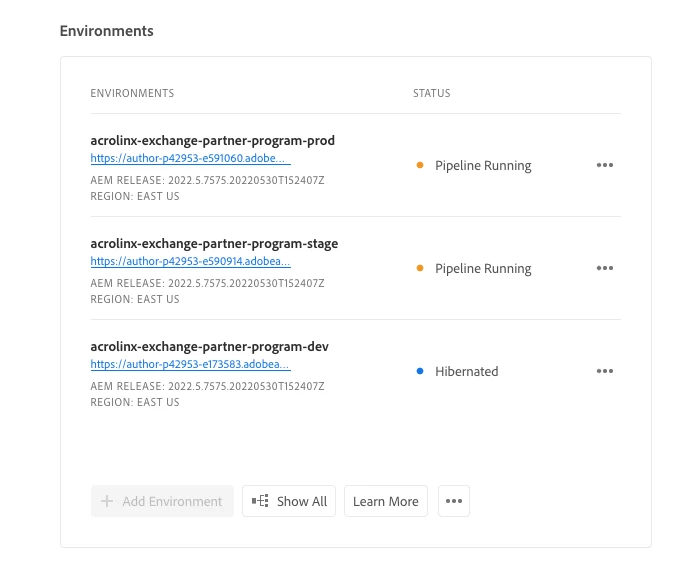The height and width of the screenshot is (570, 673).
Task: Click the blue Hibernated status dot
Action: [420, 372]
